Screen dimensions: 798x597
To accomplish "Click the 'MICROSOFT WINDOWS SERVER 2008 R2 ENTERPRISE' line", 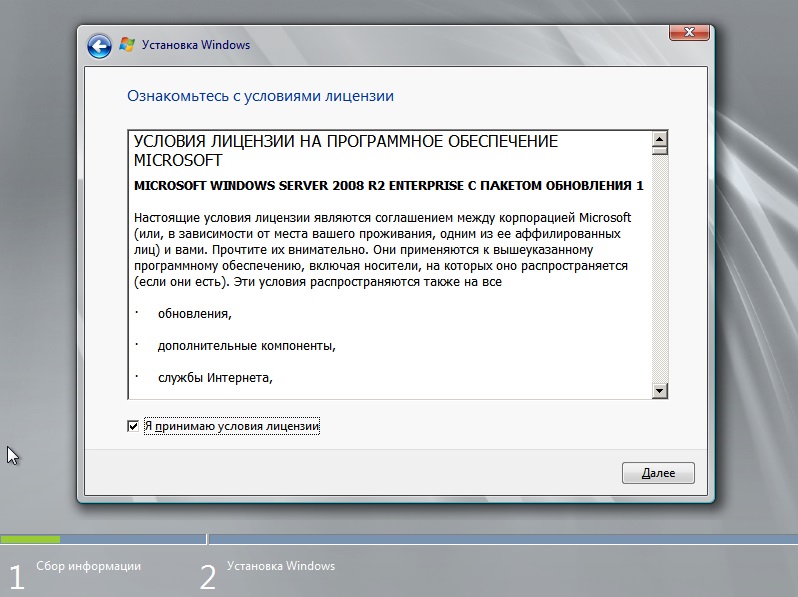I will pos(388,186).
